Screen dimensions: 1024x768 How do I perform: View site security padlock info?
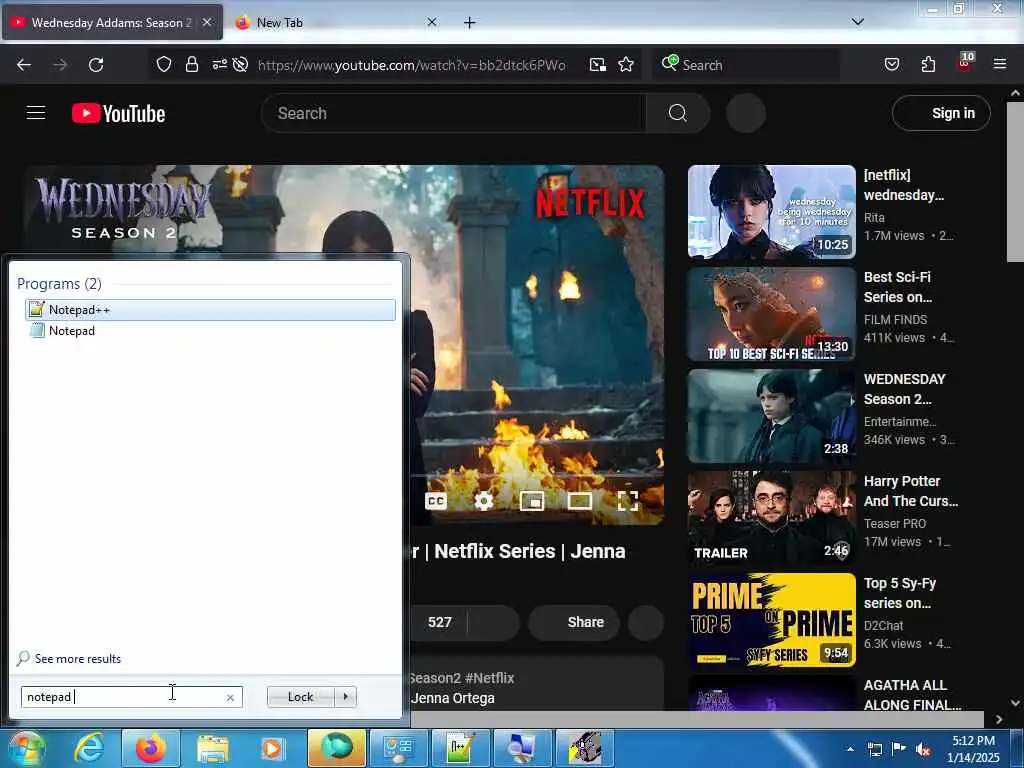(191, 64)
